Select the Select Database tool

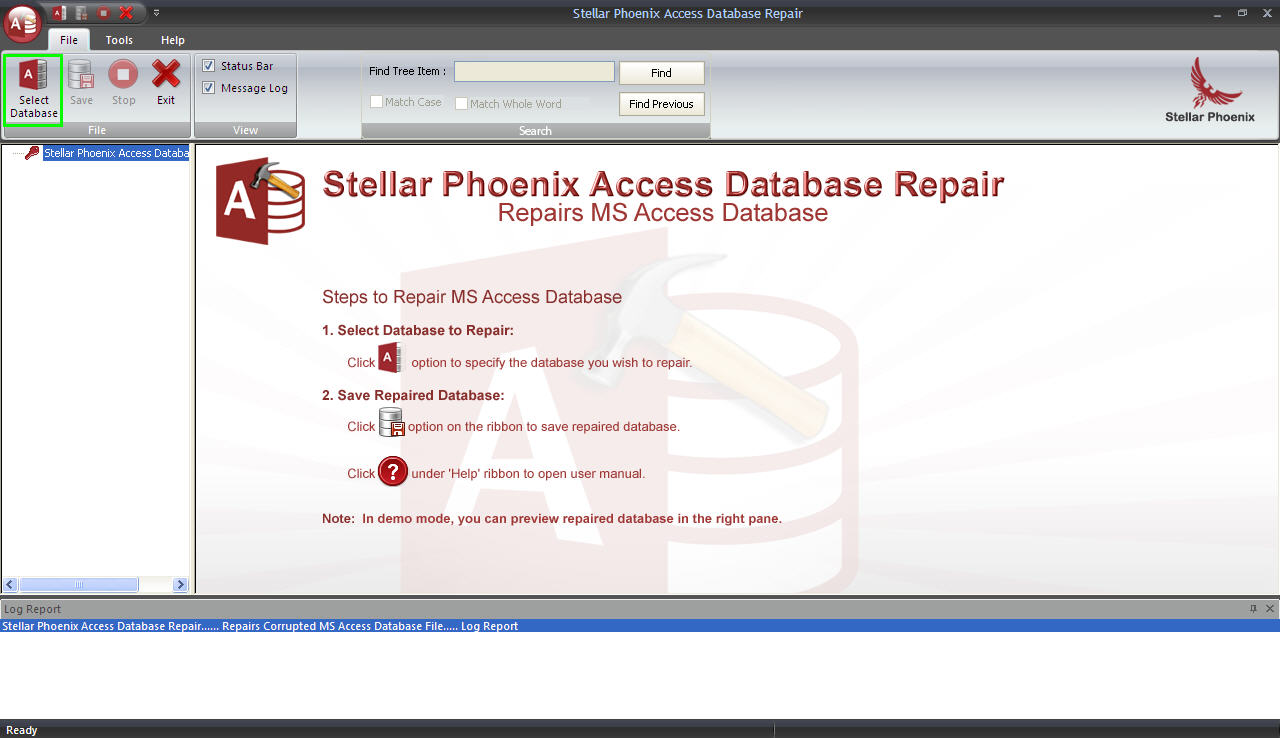pos(33,88)
